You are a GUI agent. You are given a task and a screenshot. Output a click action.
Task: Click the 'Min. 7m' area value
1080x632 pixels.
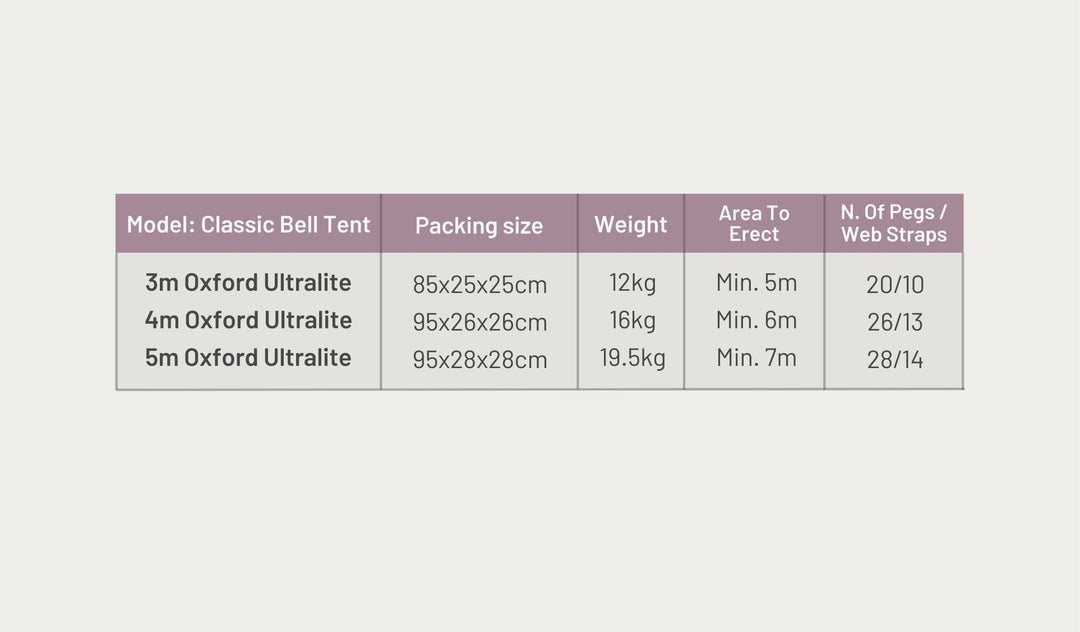tap(756, 357)
